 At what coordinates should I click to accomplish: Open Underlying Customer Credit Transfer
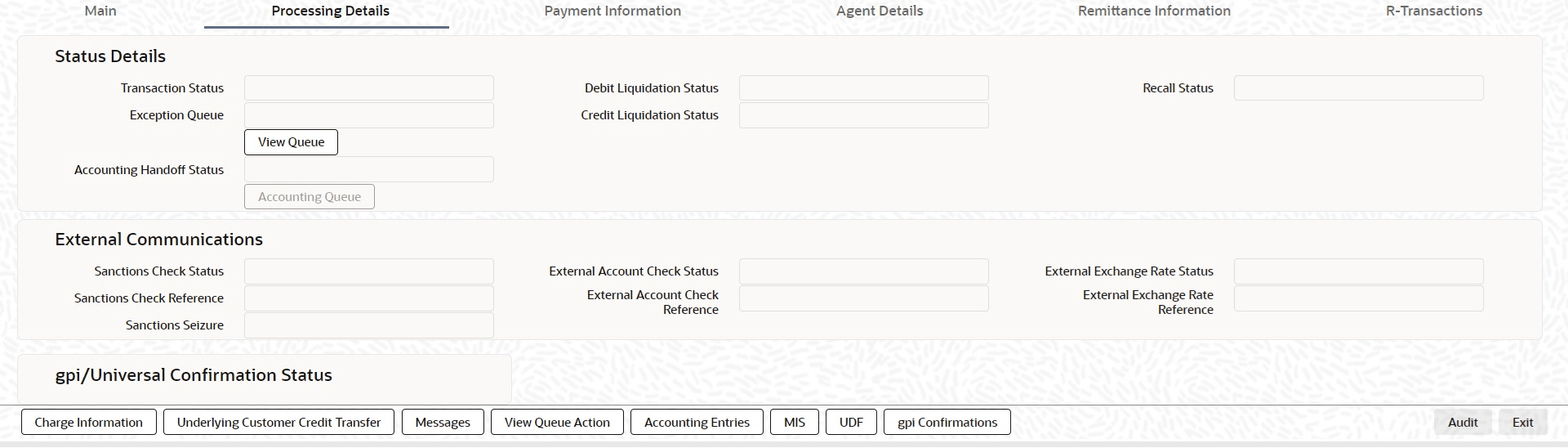(278, 423)
